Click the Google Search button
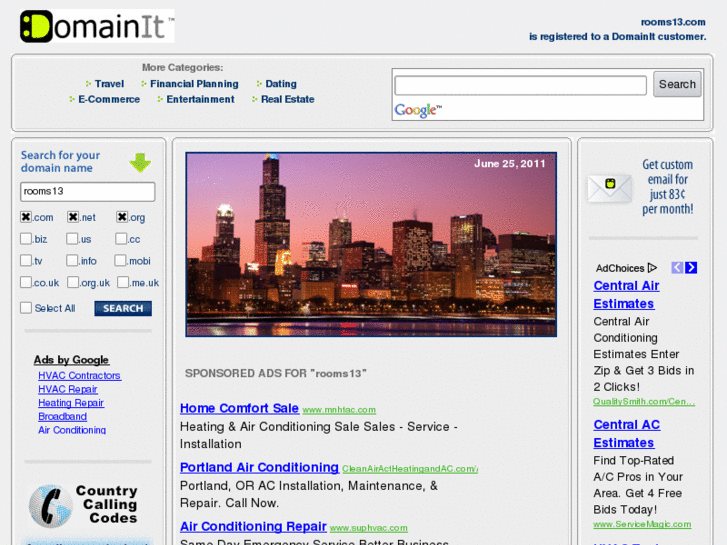Viewport: 727px width, 545px height. pos(677,84)
